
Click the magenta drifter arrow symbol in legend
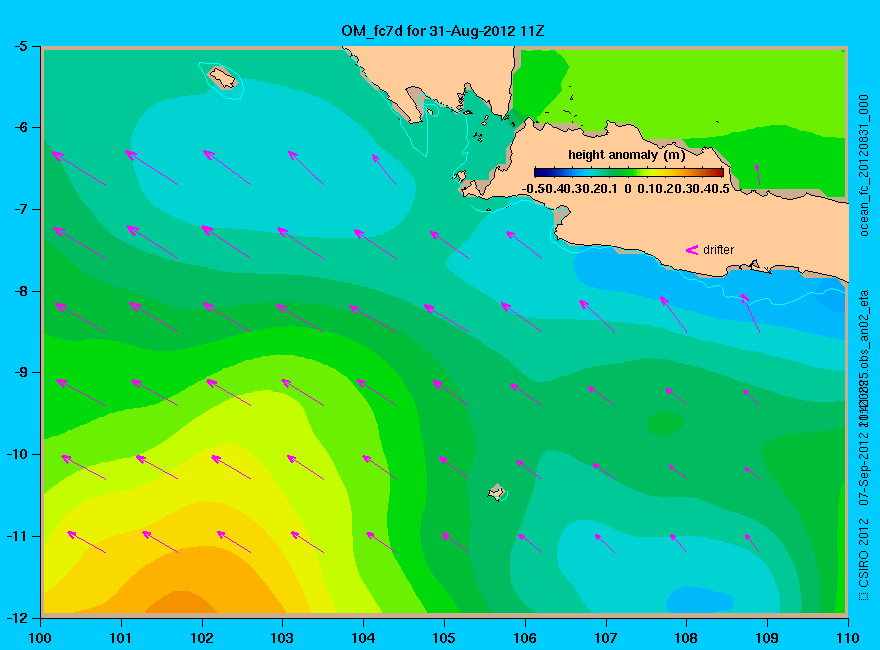click(691, 250)
